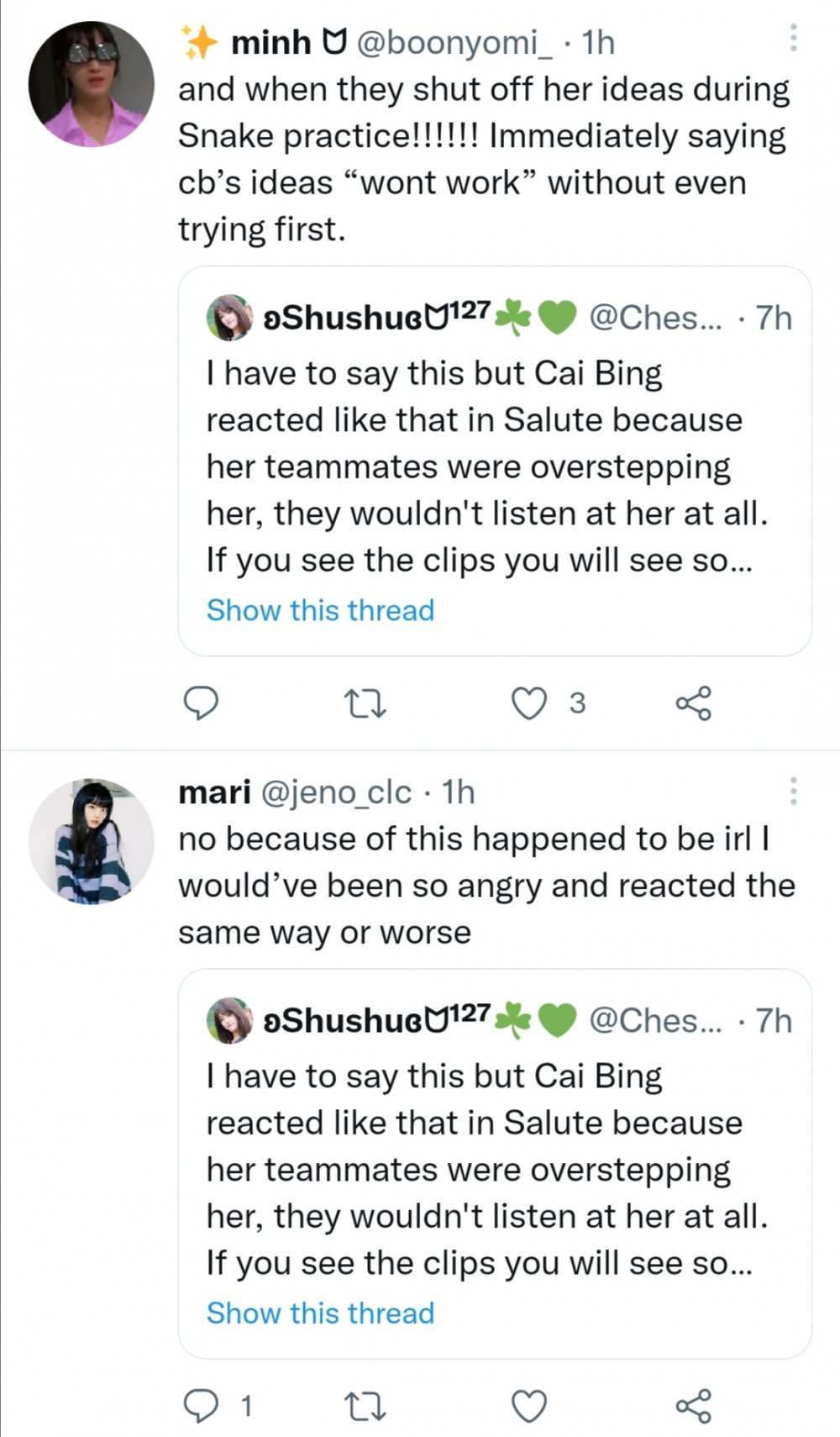Reply to mari's tweet
The image size is (840, 1437).
(x=201, y=1405)
